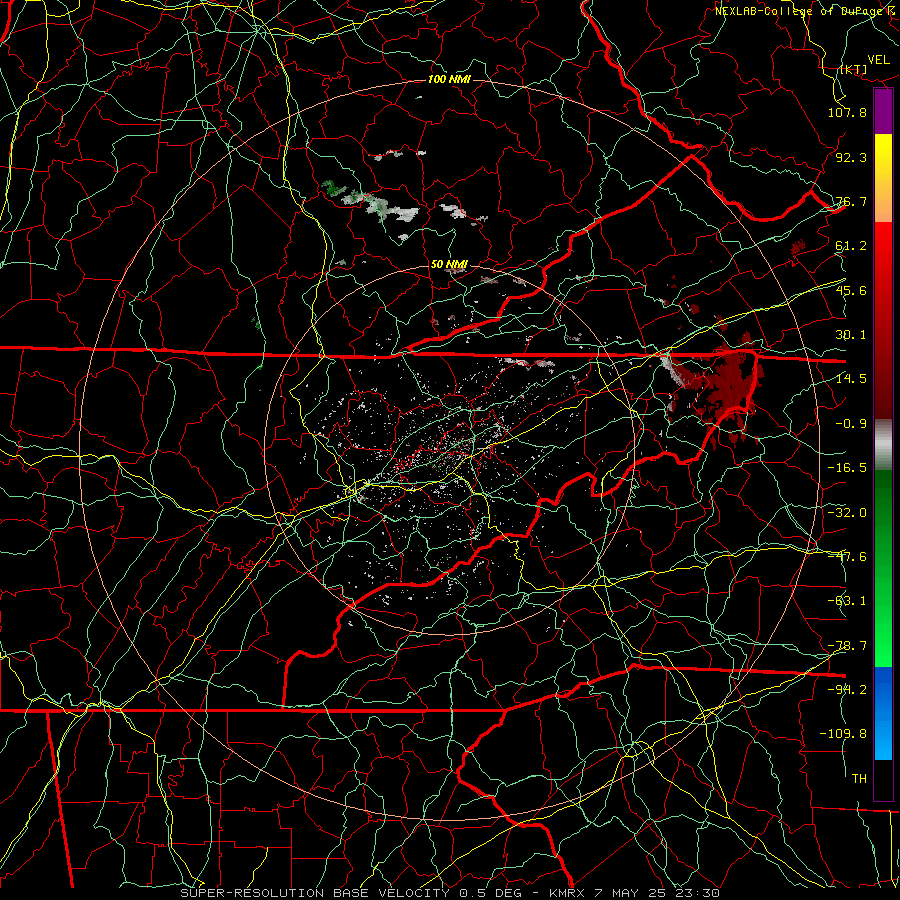The image size is (900, 900).
Task: Click the 14.5 value on velocity scale
Action: (x=851, y=379)
